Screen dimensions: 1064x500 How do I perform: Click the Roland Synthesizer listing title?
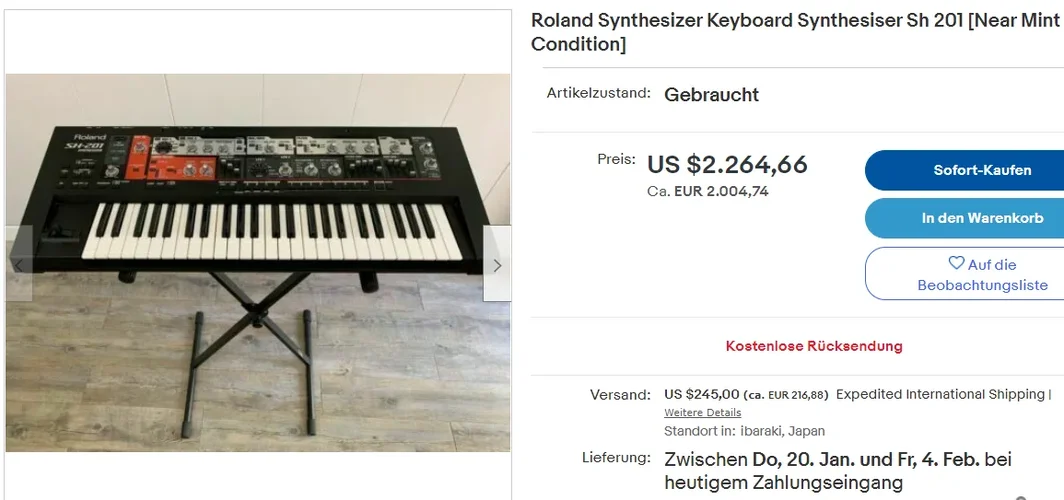pyautogui.click(x=794, y=32)
